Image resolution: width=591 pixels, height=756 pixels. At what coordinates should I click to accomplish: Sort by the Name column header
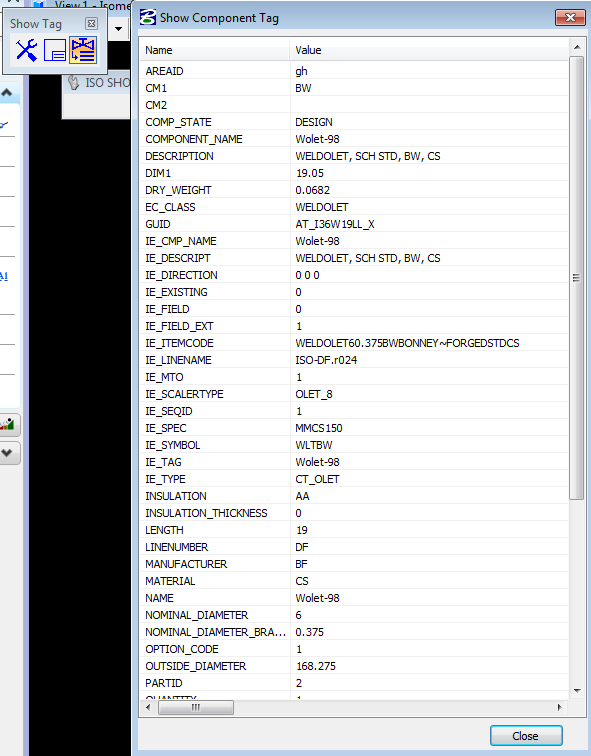click(215, 50)
